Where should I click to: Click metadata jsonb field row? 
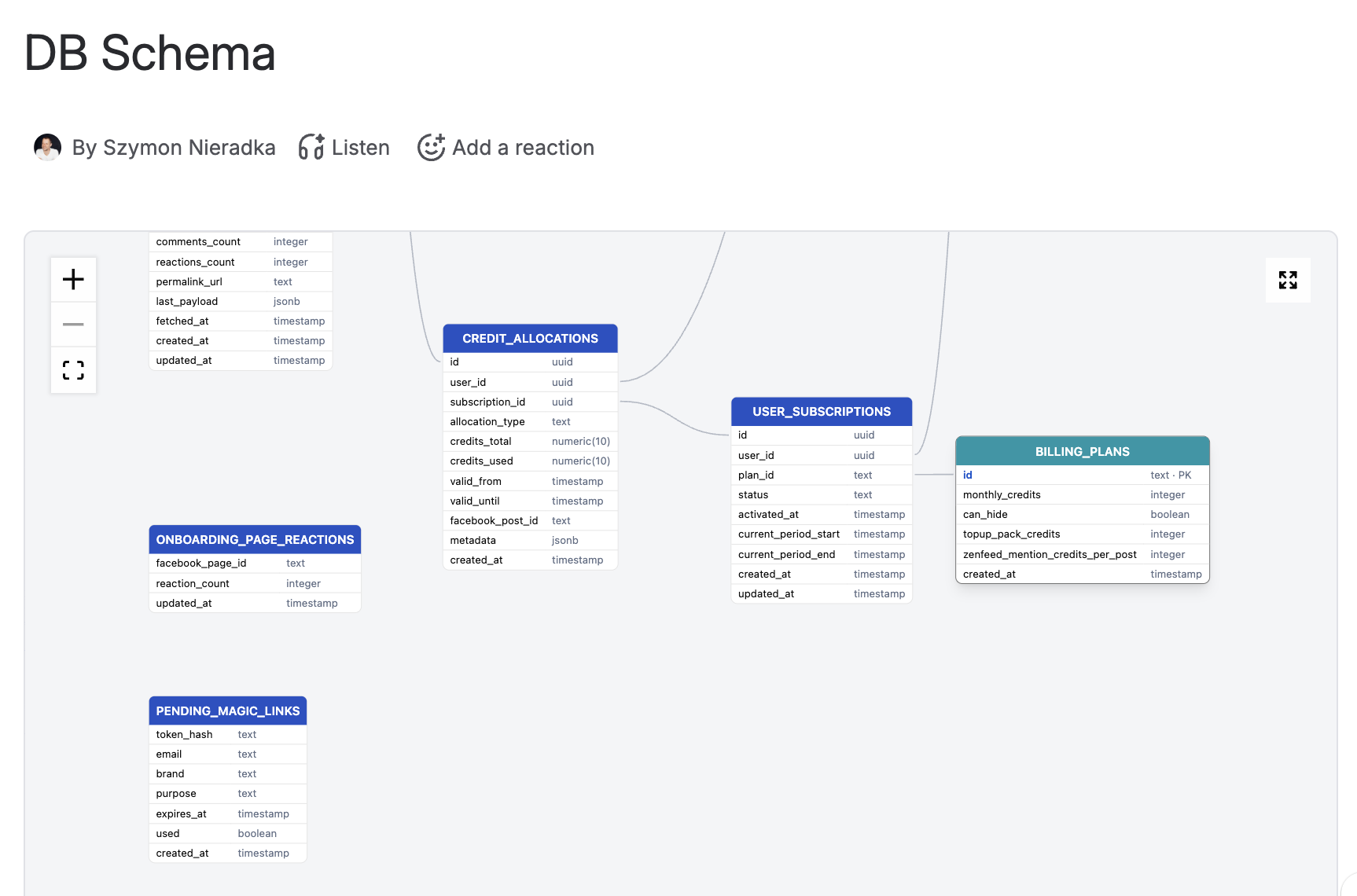(530, 540)
